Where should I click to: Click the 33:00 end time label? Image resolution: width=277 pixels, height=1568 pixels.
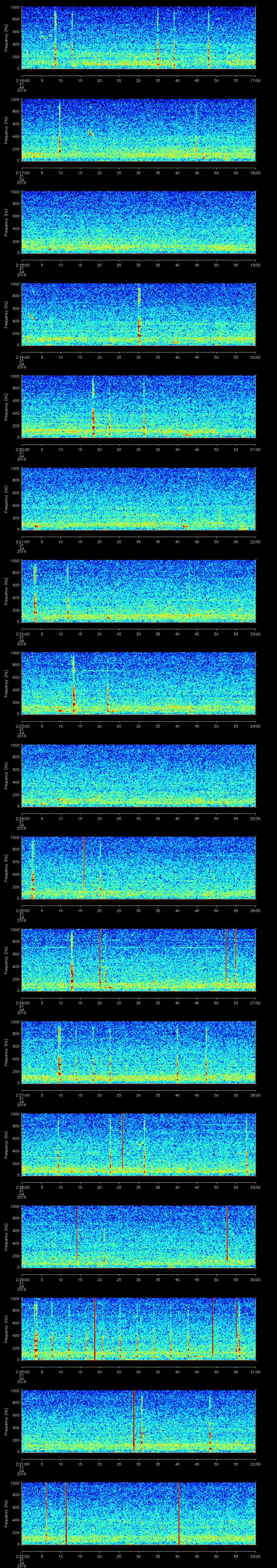(256, 1556)
